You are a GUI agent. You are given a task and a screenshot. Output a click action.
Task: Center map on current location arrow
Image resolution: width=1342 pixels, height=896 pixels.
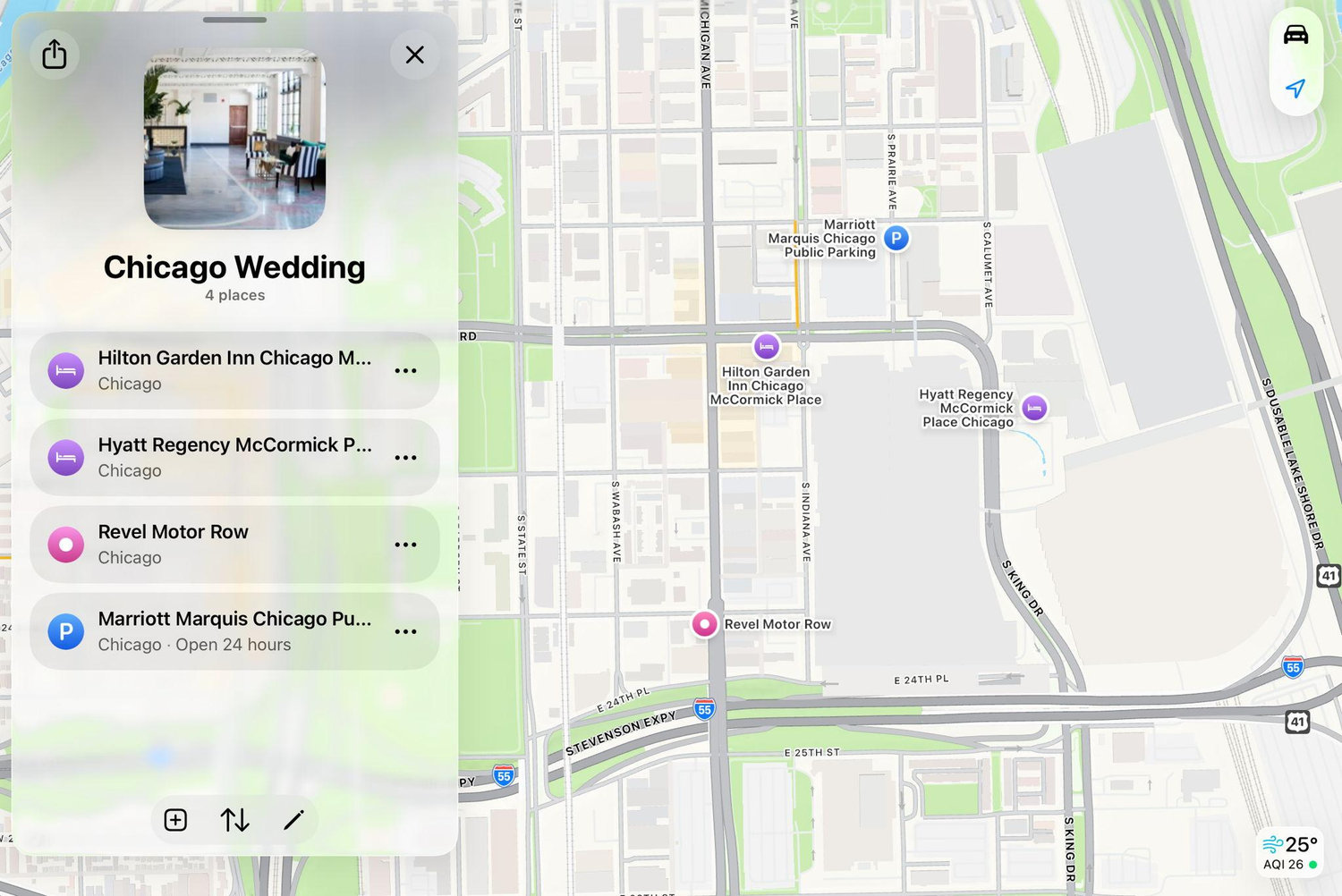tap(1295, 89)
